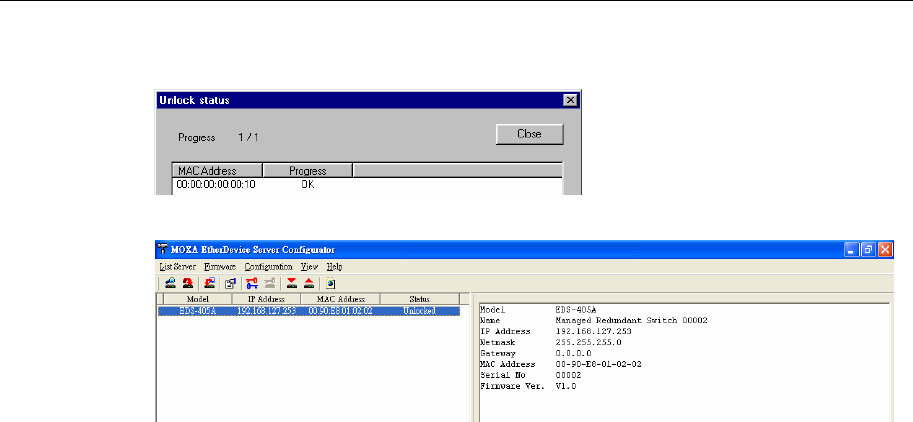Image resolution: width=913 pixels, height=422 pixels.
Task: Click the Name line 'Managed Redundant Switch 00002'
Action: 593,320
